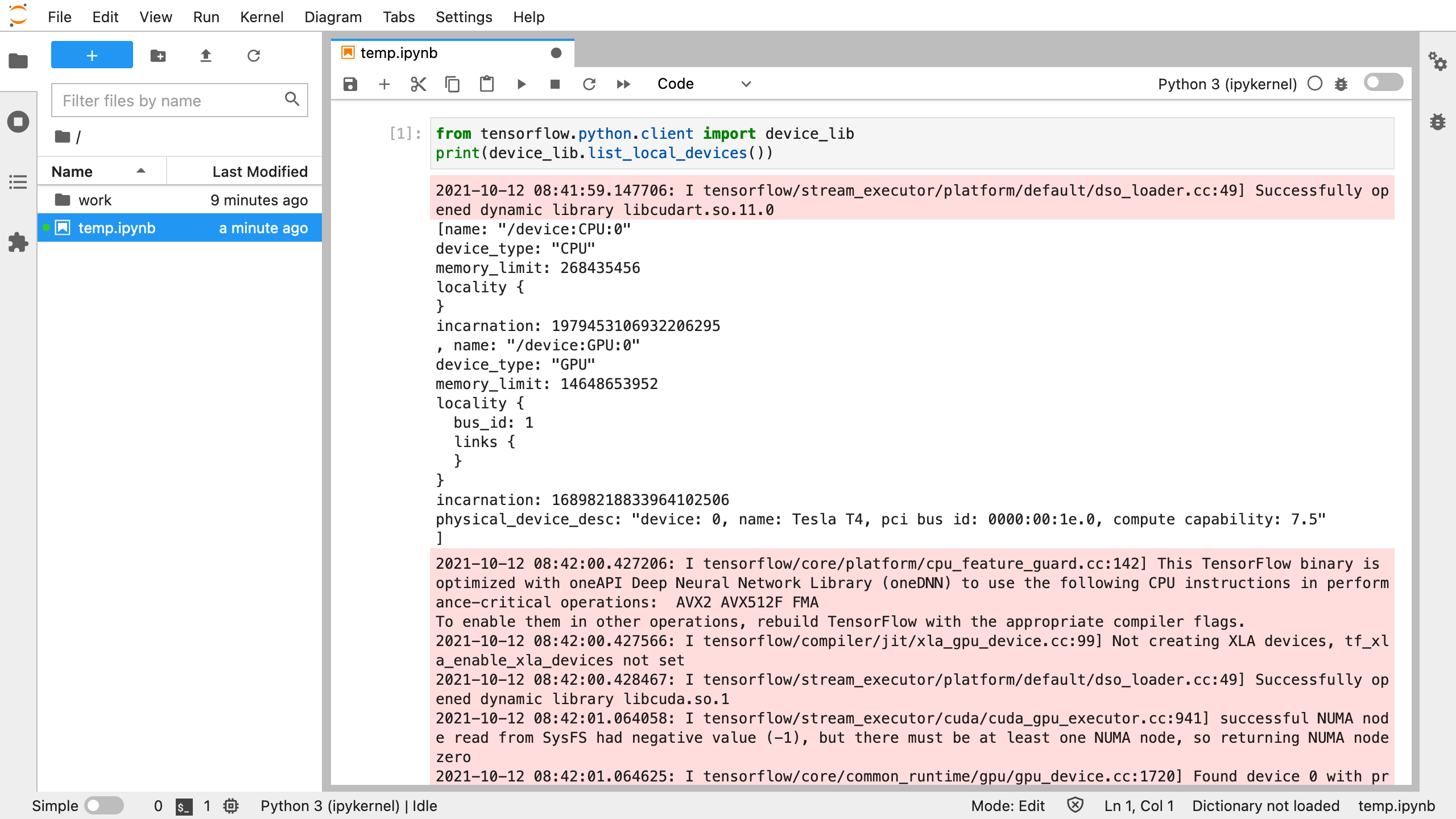This screenshot has height=819, width=1456.
Task: Cut selected cell with scissors icon
Action: [x=419, y=84]
